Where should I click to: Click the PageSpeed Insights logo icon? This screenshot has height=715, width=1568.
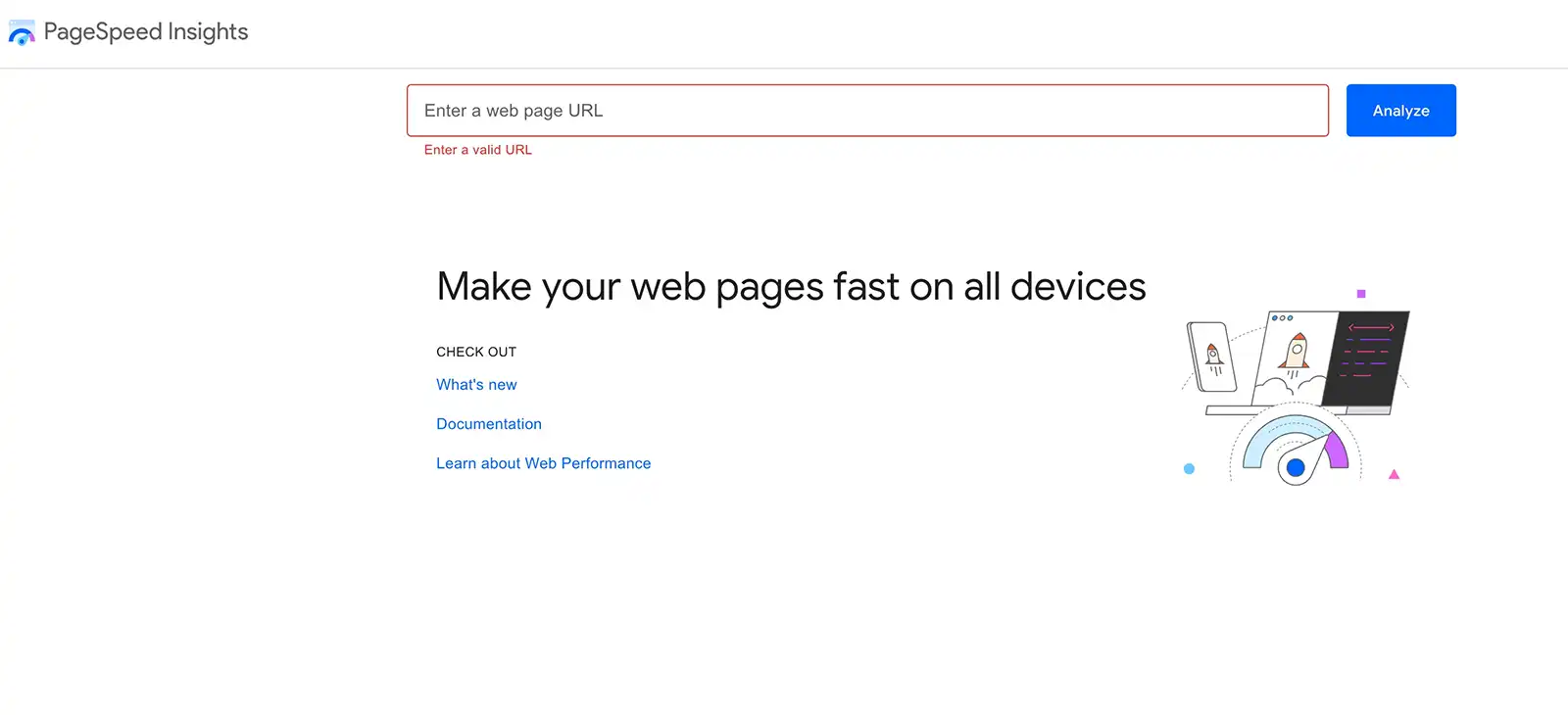(22, 32)
